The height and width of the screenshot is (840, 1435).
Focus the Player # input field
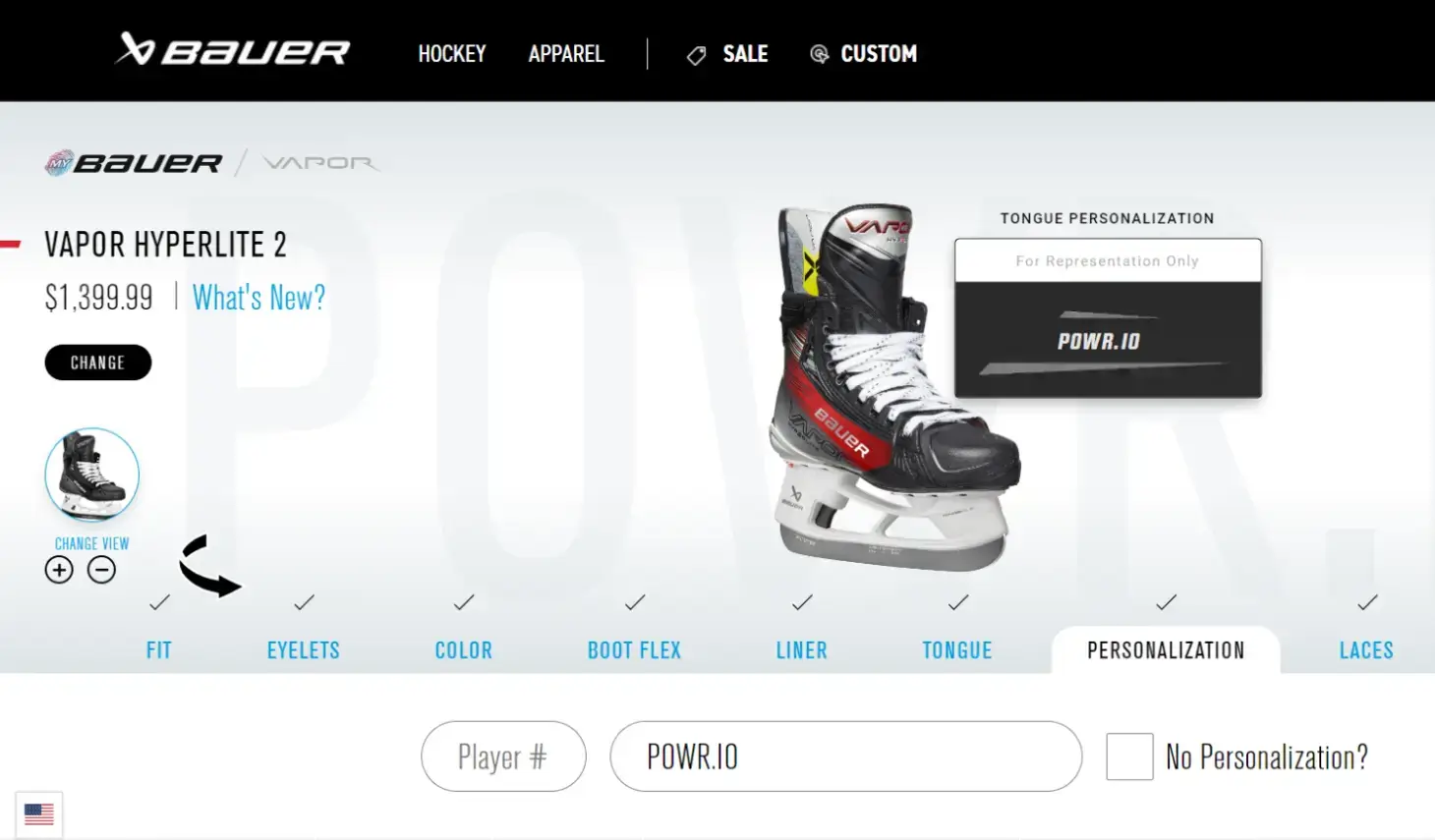pos(503,756)
